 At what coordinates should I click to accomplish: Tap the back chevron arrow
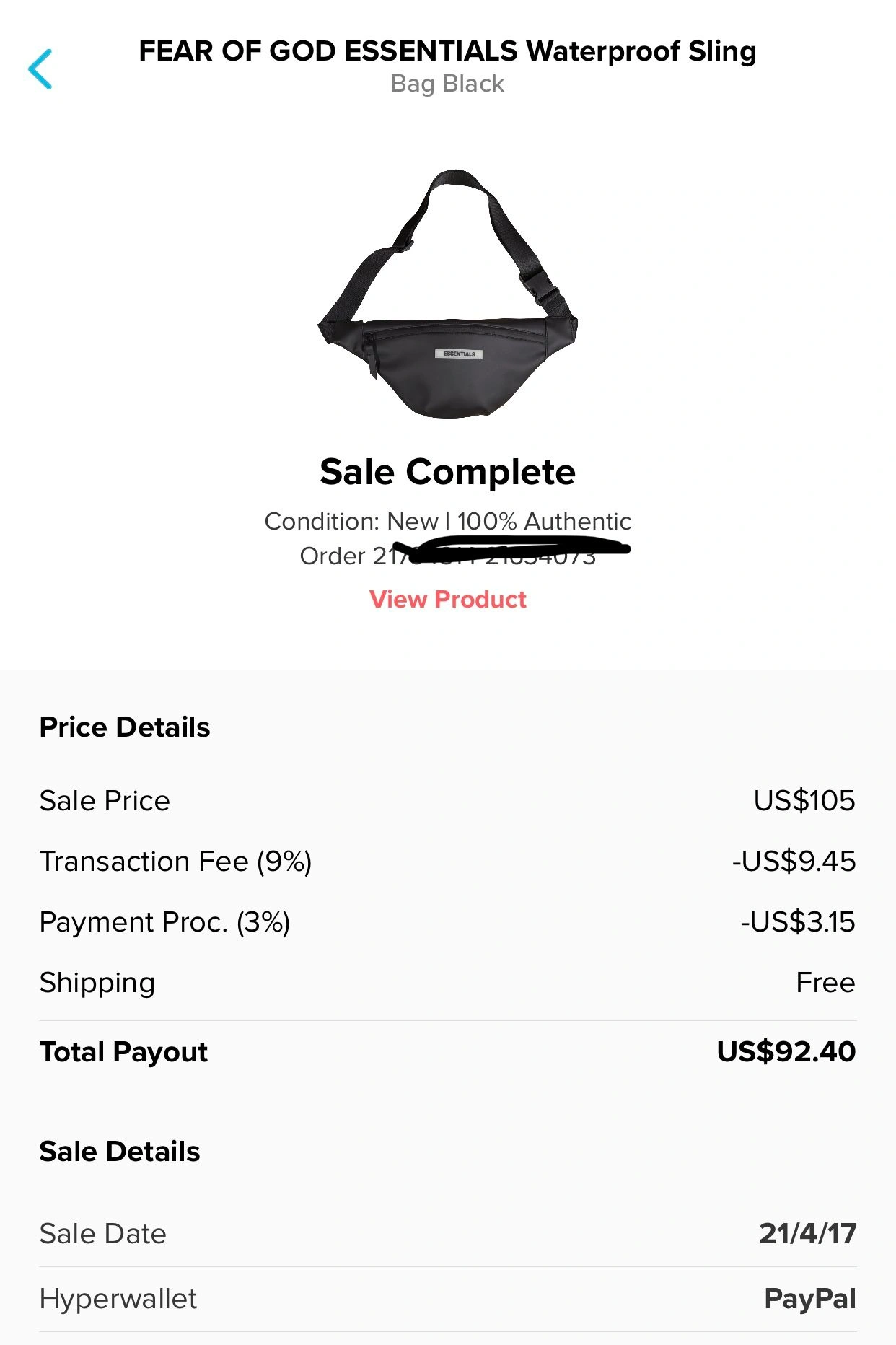(40, 69)
